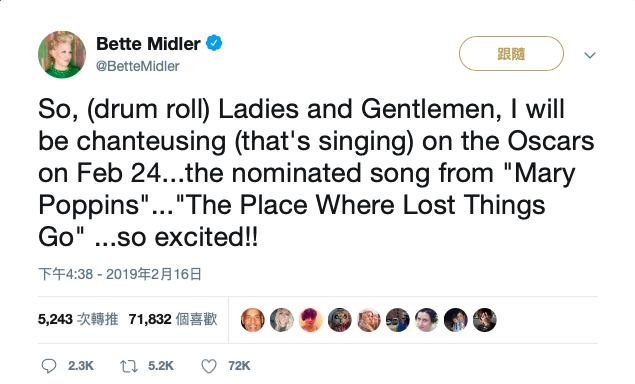View the 71,832 個喜歡 likes list
635x384 pixels.
click(x=173, y=319)
